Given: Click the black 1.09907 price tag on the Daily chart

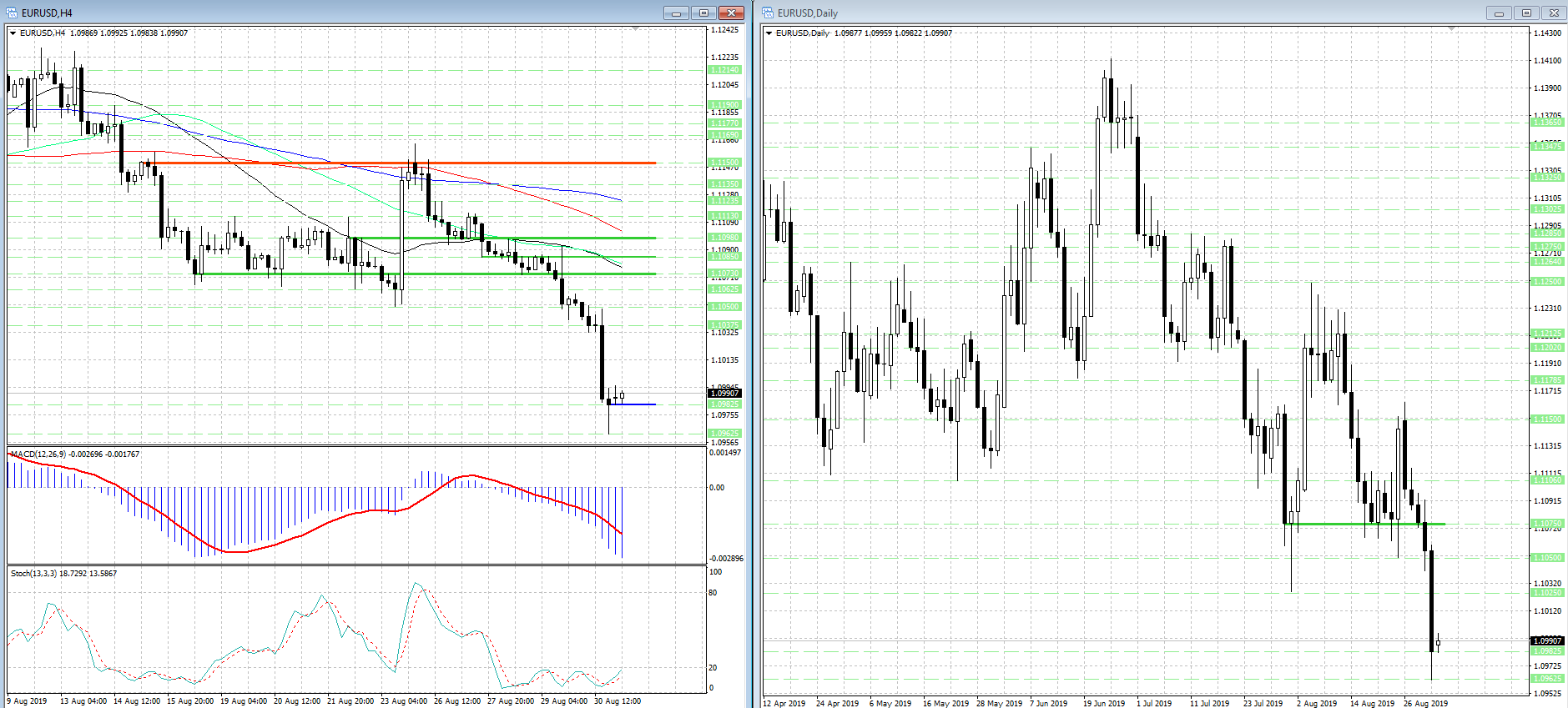Looking at the screenshot, I should click(x=1547, y=640).
